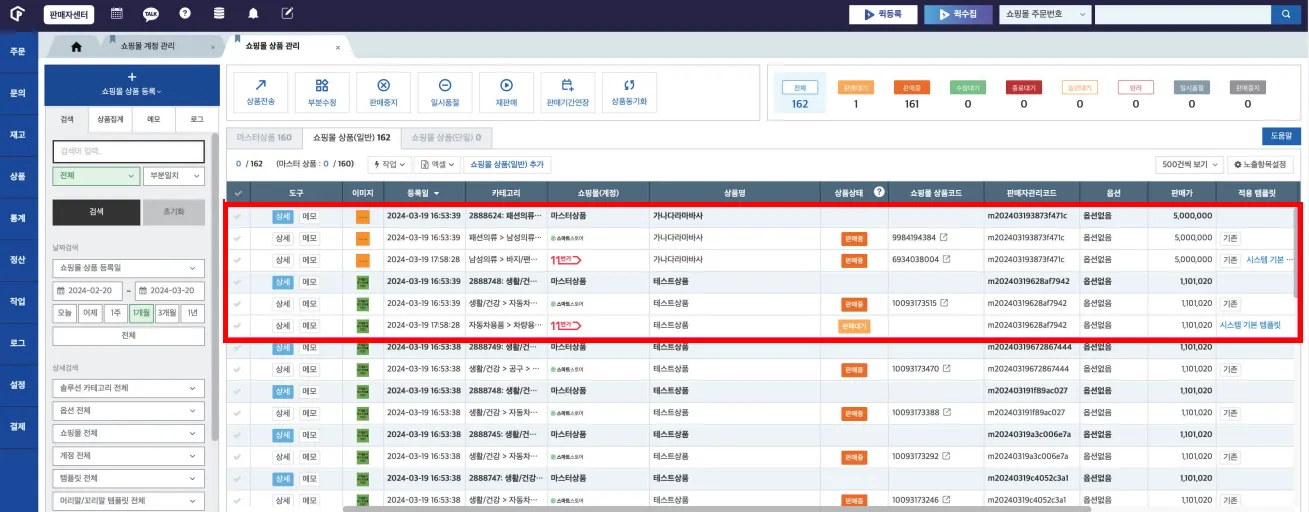Click the home icon tab
This screenshot has width=1309, height=512.
click(77, 47)
